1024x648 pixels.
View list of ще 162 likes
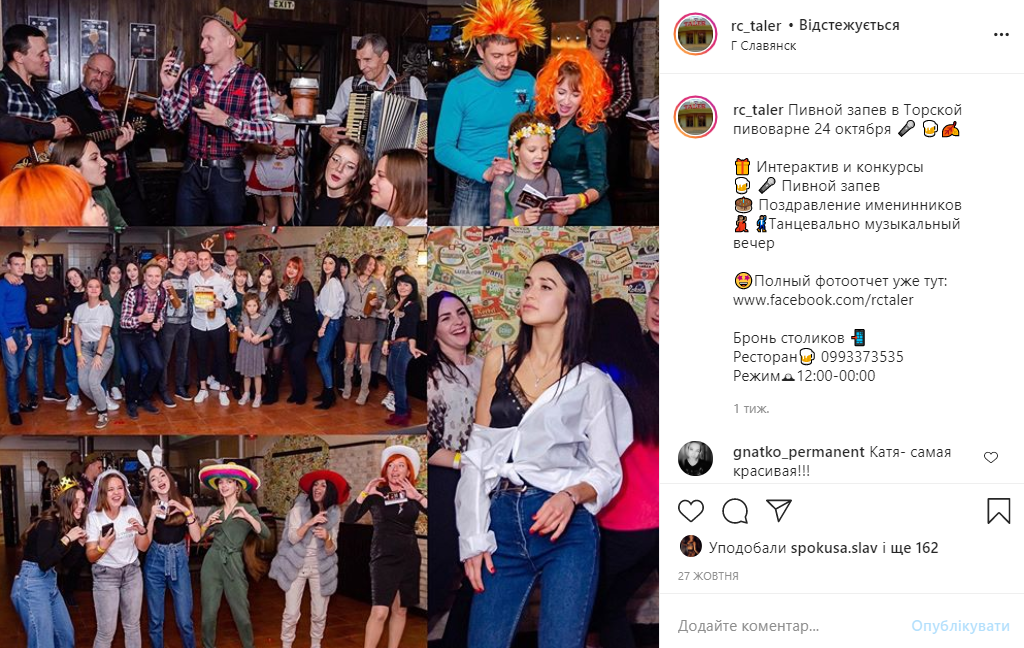914,548
